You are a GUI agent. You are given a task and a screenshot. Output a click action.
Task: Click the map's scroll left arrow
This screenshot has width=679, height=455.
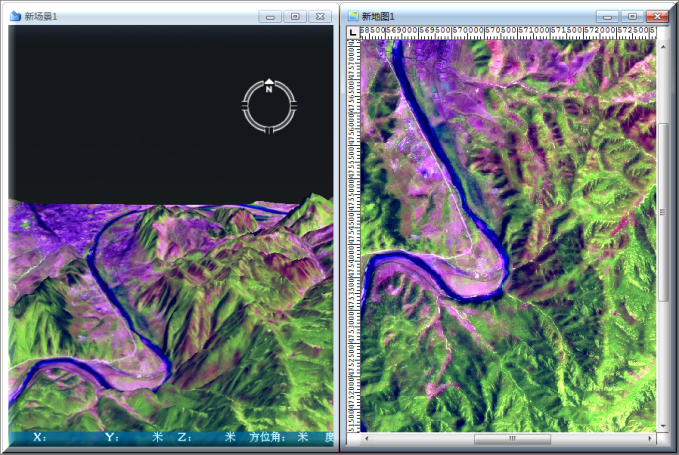(366, 439)
